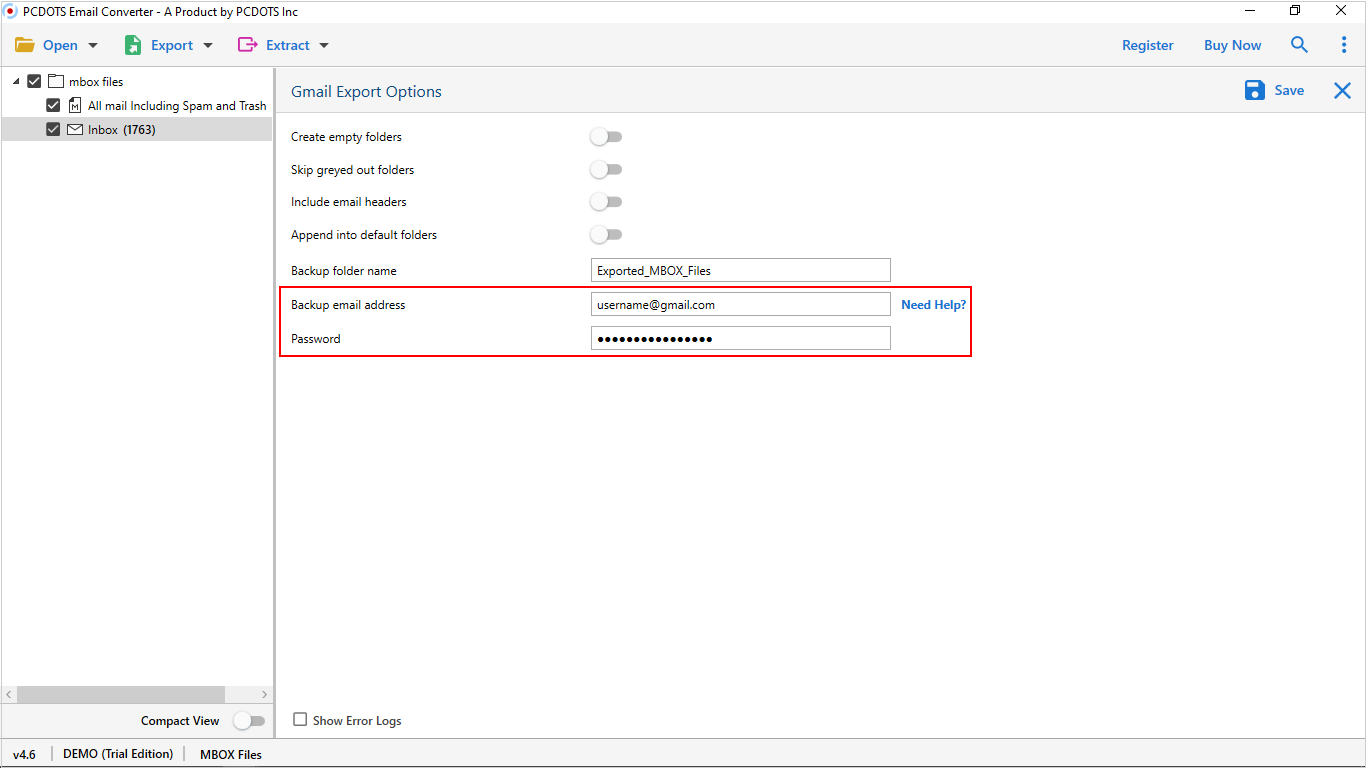Viewport: 1366px width, 768px height.
Task: Open the three-dot more options menu
Action: (x=1343, y=45)
